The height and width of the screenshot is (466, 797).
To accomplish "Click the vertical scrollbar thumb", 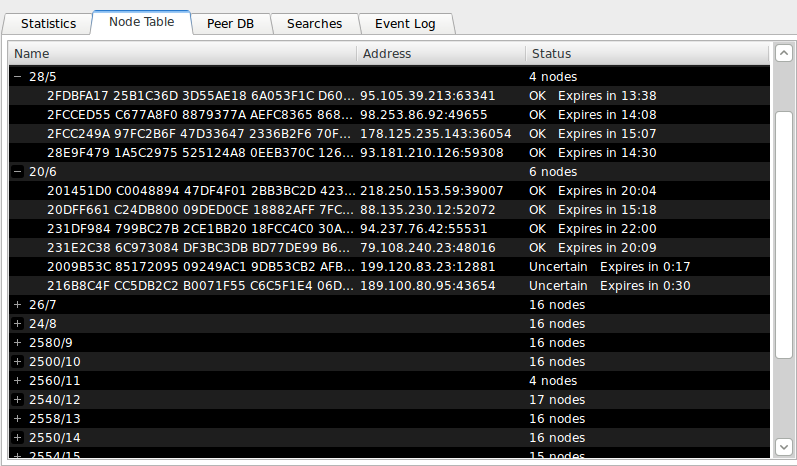I will tap(784, 235).
